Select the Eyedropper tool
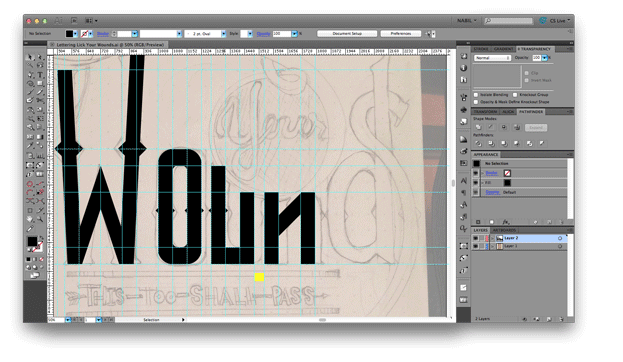Image resolution: width=623 pixels, height=362 pixels. (30, 145)
